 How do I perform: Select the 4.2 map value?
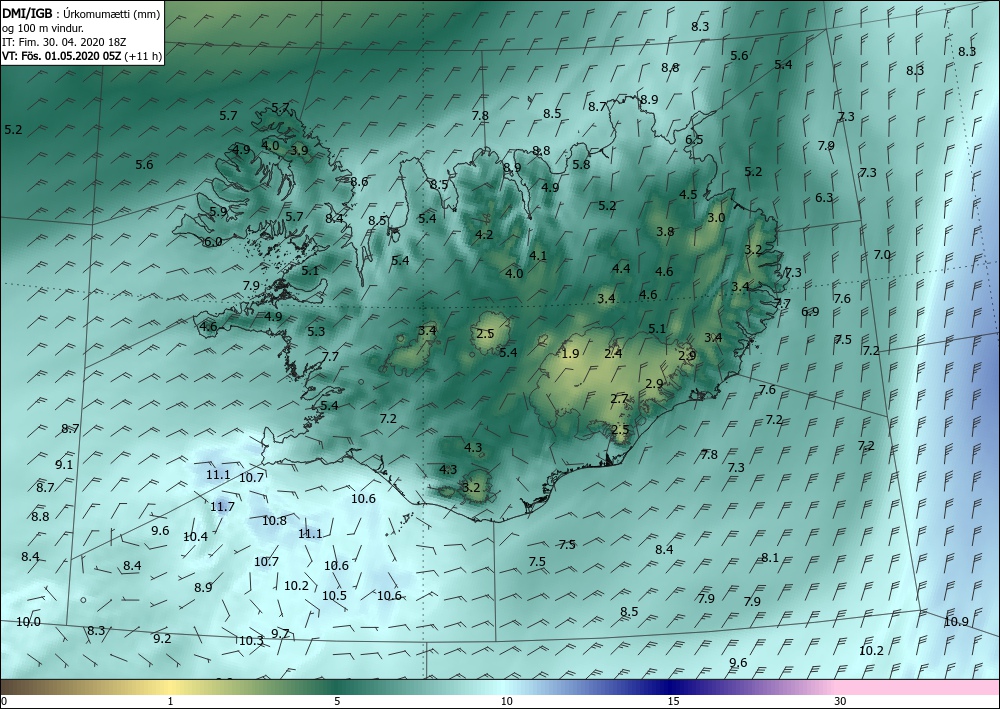[x=484, y=235]
